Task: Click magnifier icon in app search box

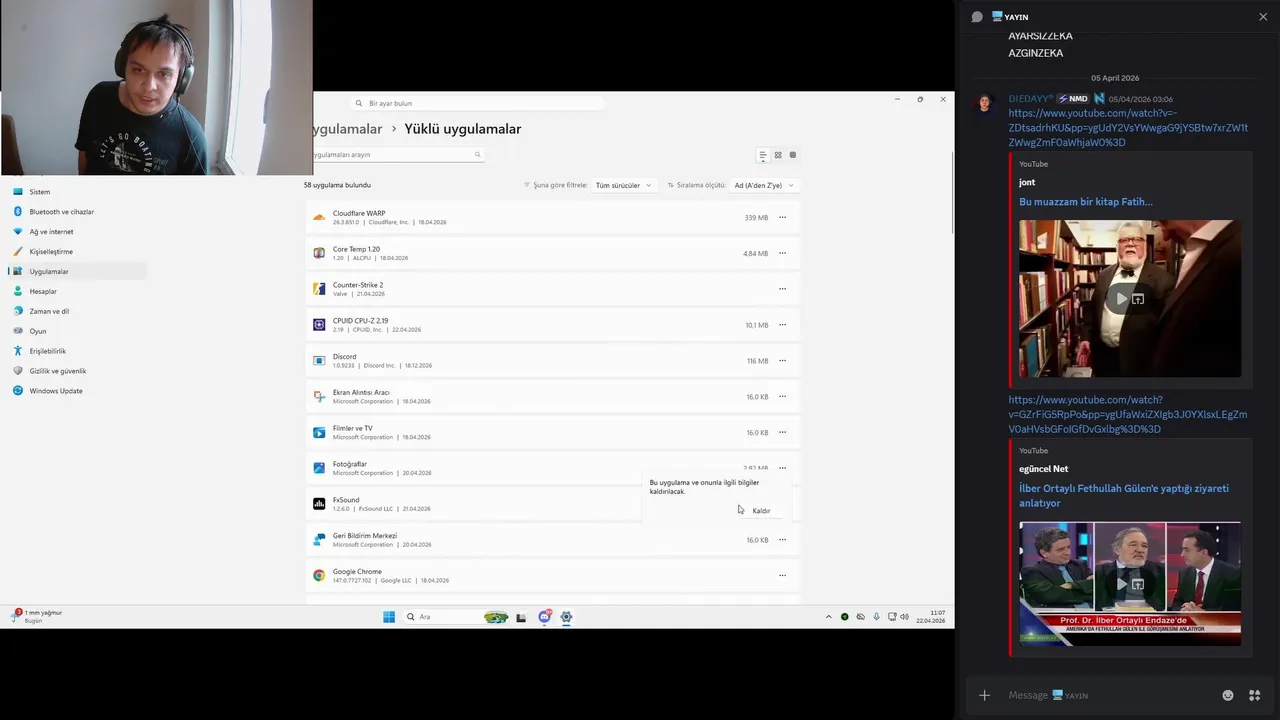Action: pyautogui.click(x=477, y=155)
